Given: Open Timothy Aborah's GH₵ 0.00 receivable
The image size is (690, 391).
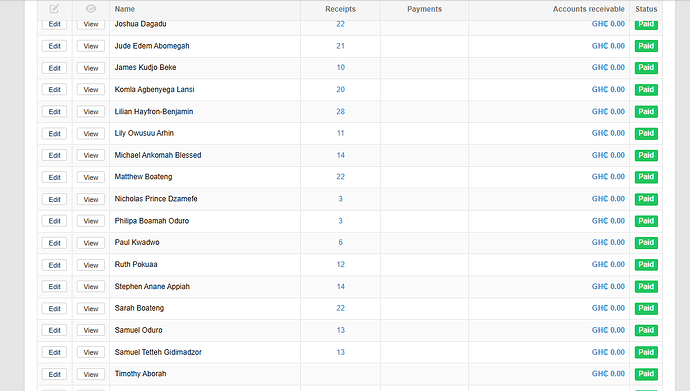Looking at the screenshot, I should tap(608, 373).
